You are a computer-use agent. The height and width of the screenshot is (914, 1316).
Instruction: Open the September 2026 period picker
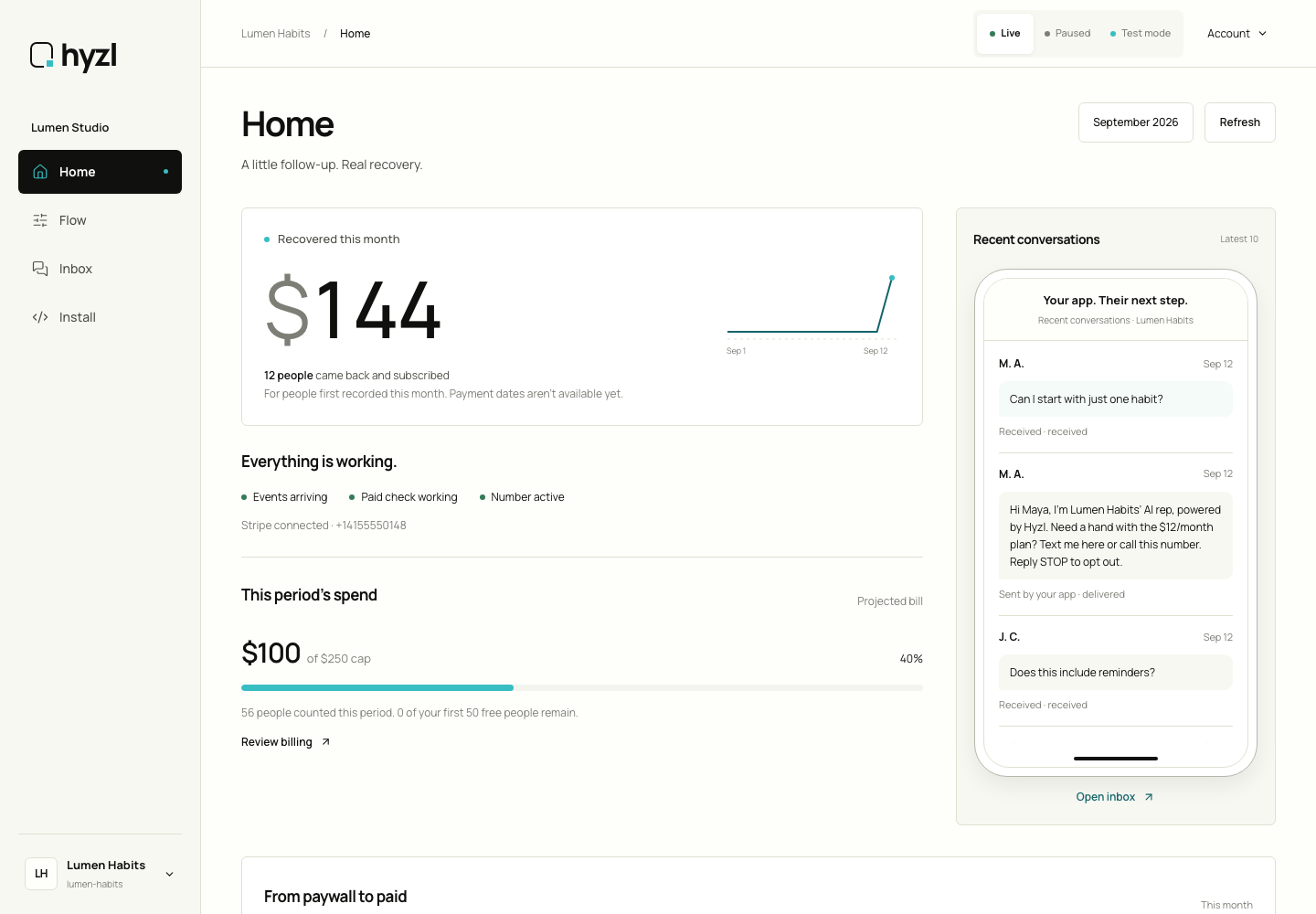(1136, 122)
